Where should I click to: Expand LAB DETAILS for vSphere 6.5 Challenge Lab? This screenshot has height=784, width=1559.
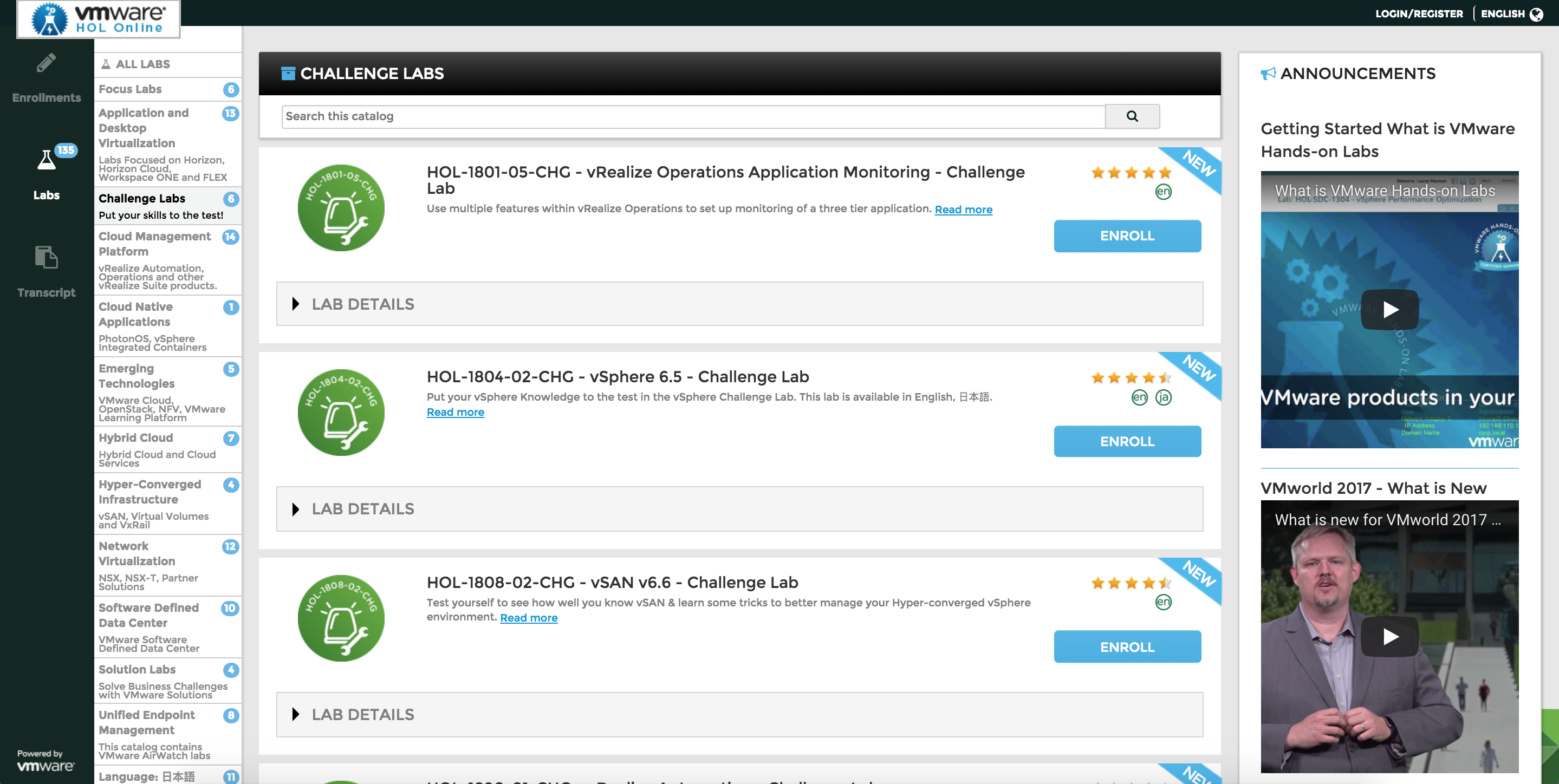pos(361,509)
